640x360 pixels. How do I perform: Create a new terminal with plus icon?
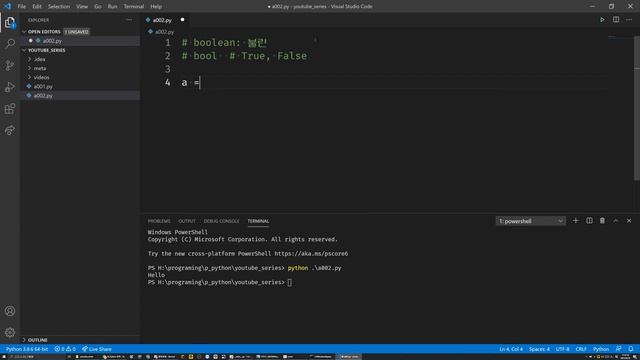[x=576, y=220]
